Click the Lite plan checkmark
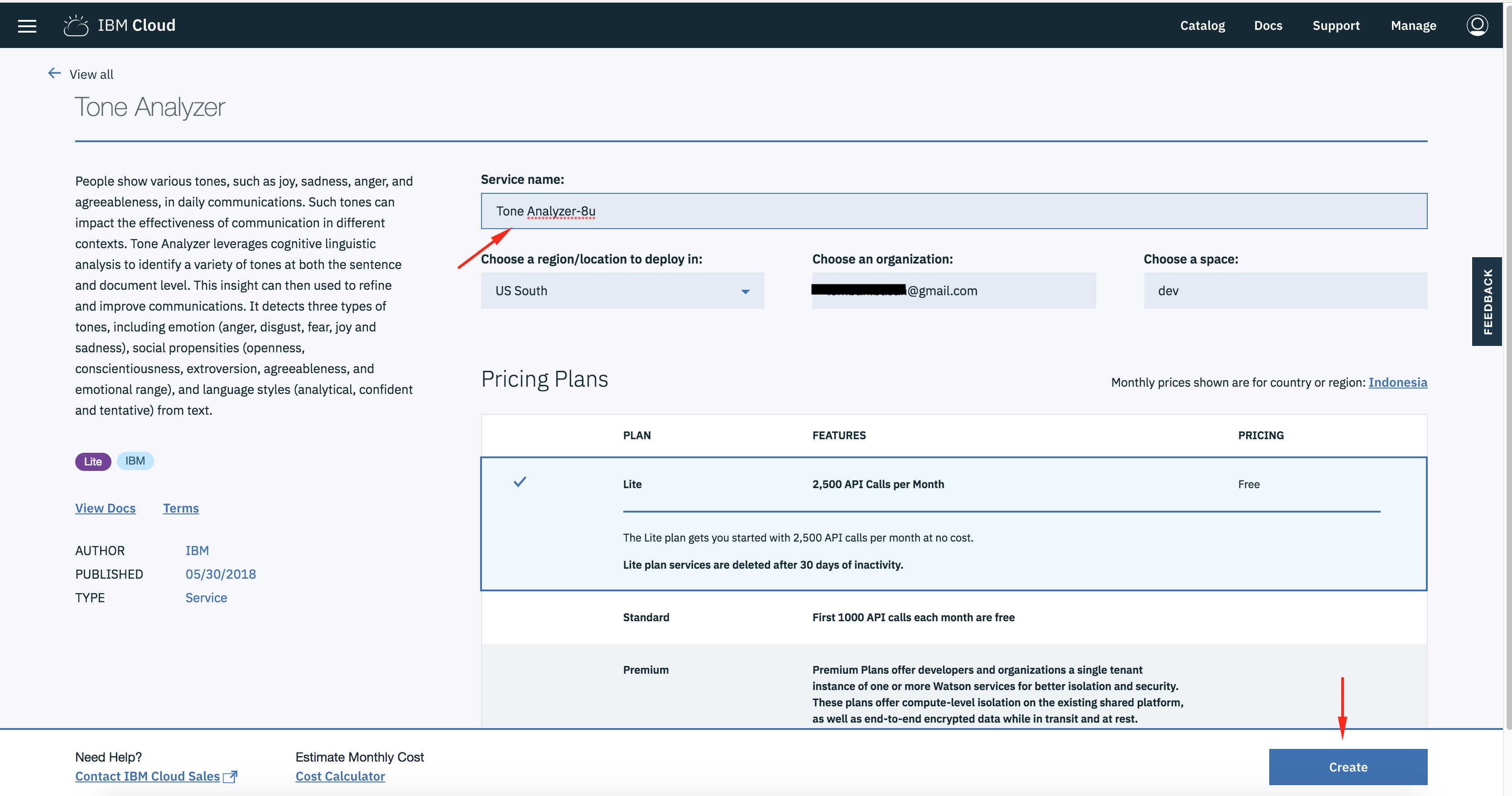 pyautogui.click(x=520, y=482)
